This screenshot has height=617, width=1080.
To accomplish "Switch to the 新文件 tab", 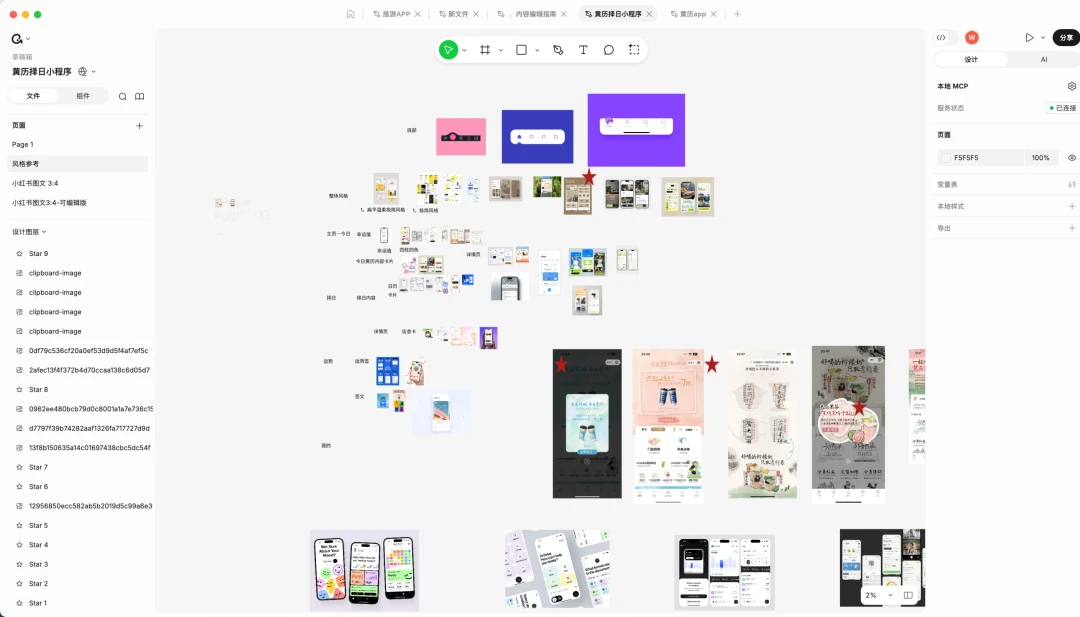I will [458, 14].
